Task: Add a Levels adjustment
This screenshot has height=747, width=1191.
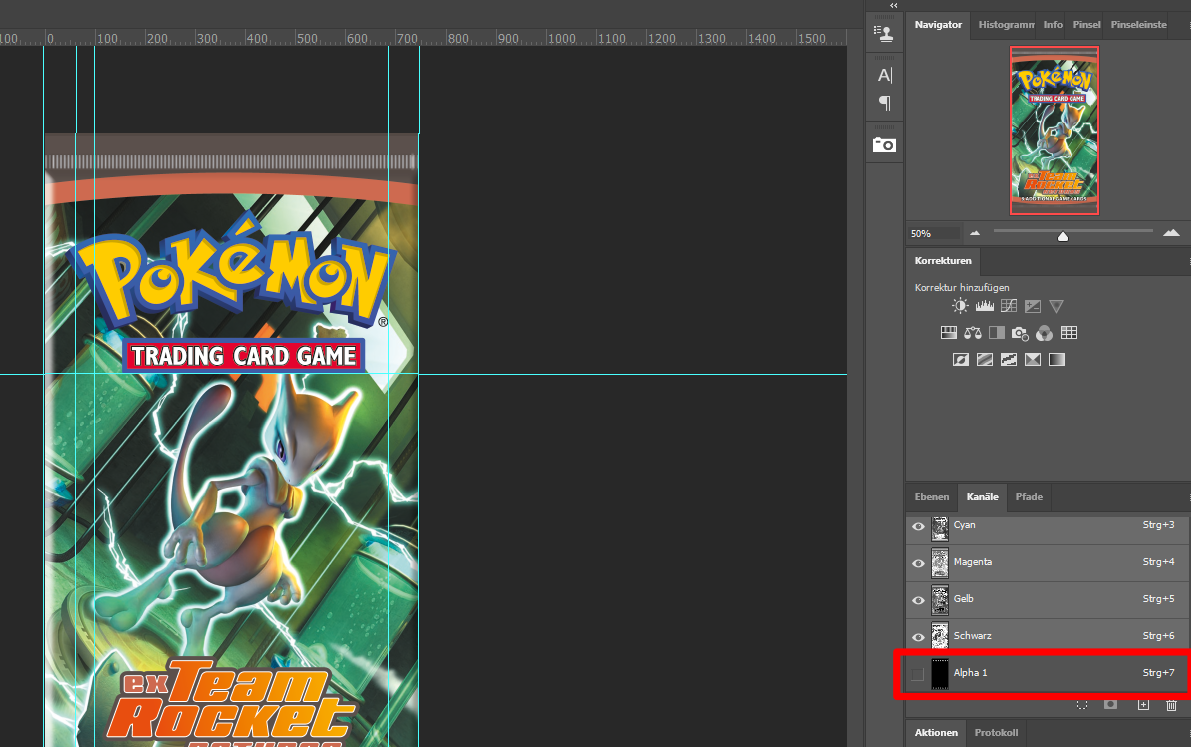Action: point(984,306)
